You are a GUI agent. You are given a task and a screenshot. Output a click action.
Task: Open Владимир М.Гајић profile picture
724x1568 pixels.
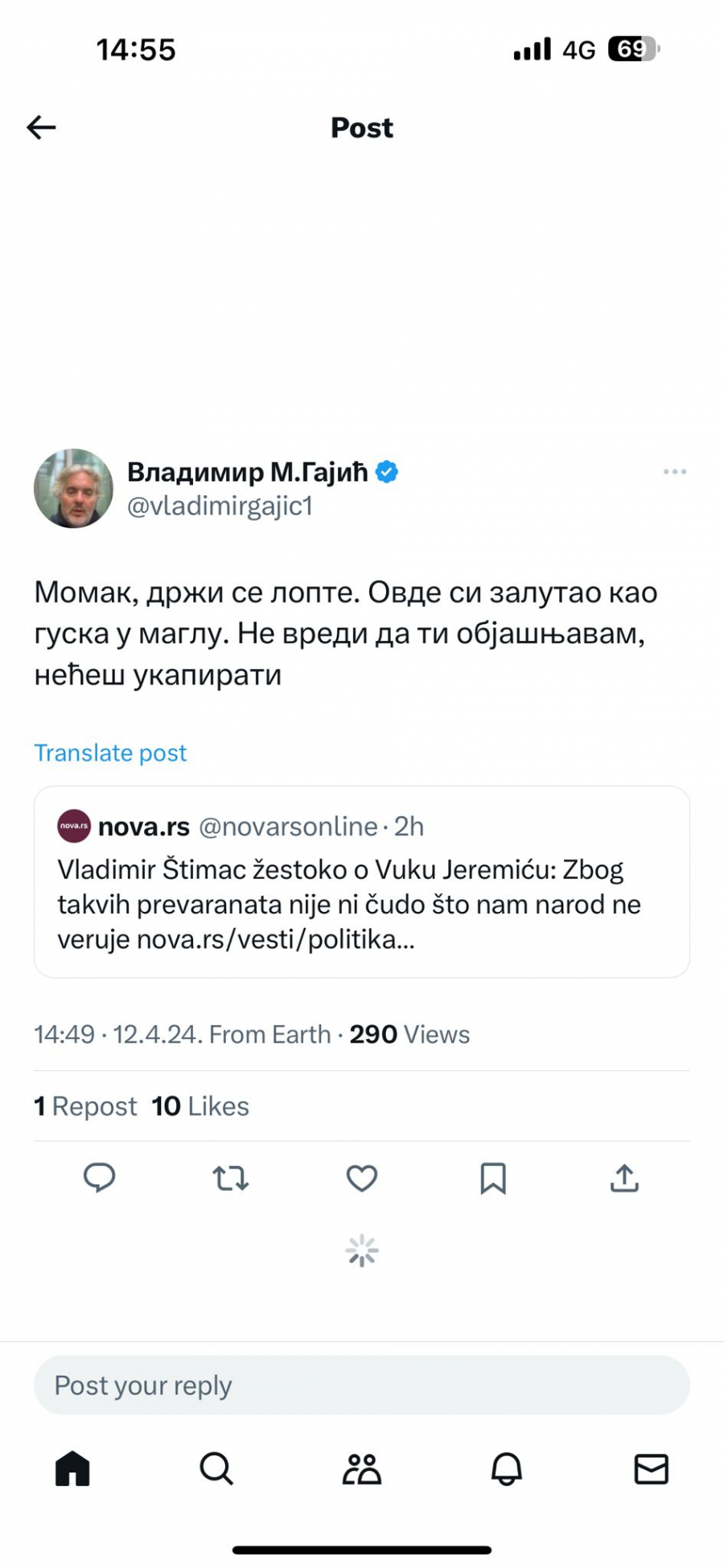(73, 488)
